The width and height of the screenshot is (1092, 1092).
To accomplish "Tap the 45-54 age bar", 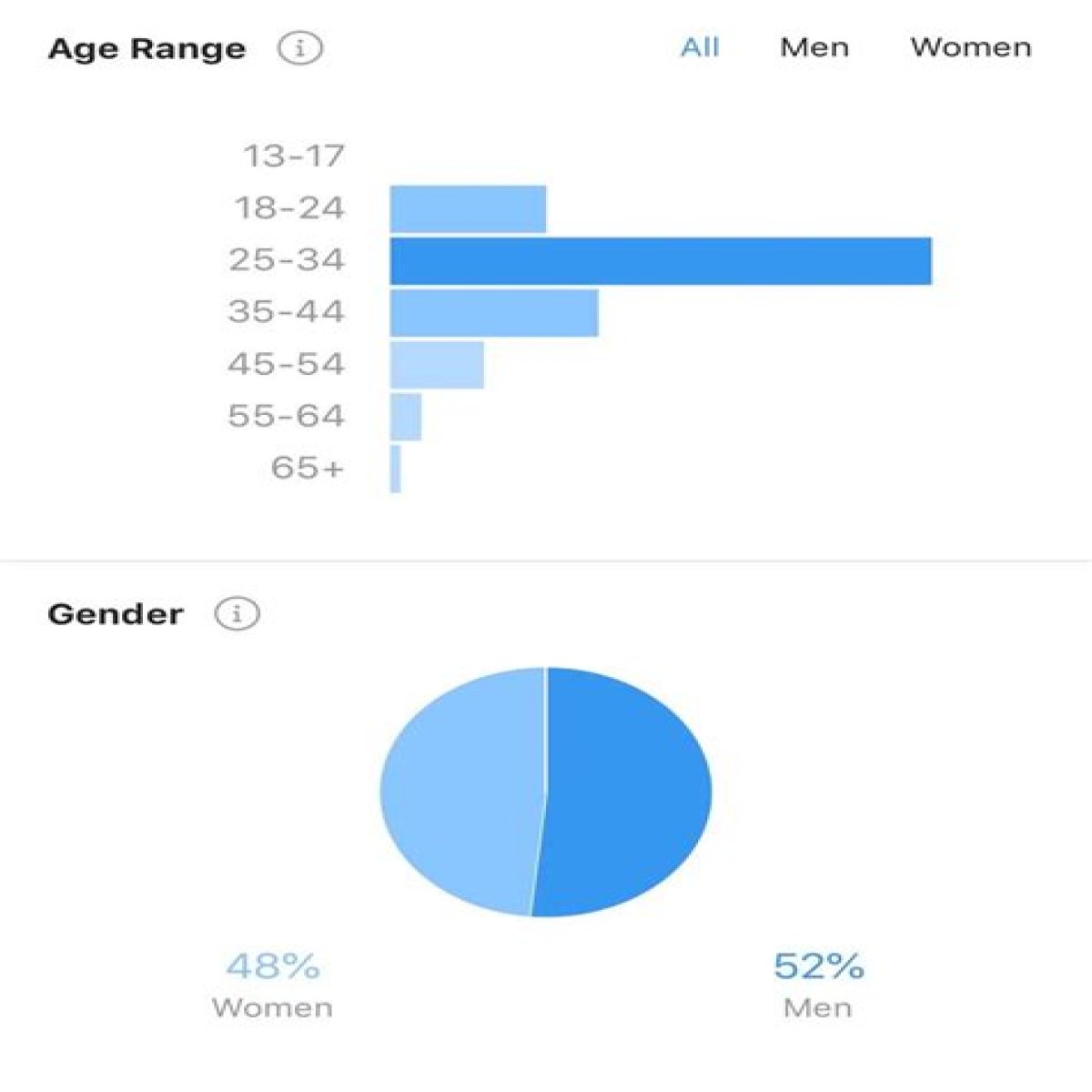I will click(x=437, y=365).
